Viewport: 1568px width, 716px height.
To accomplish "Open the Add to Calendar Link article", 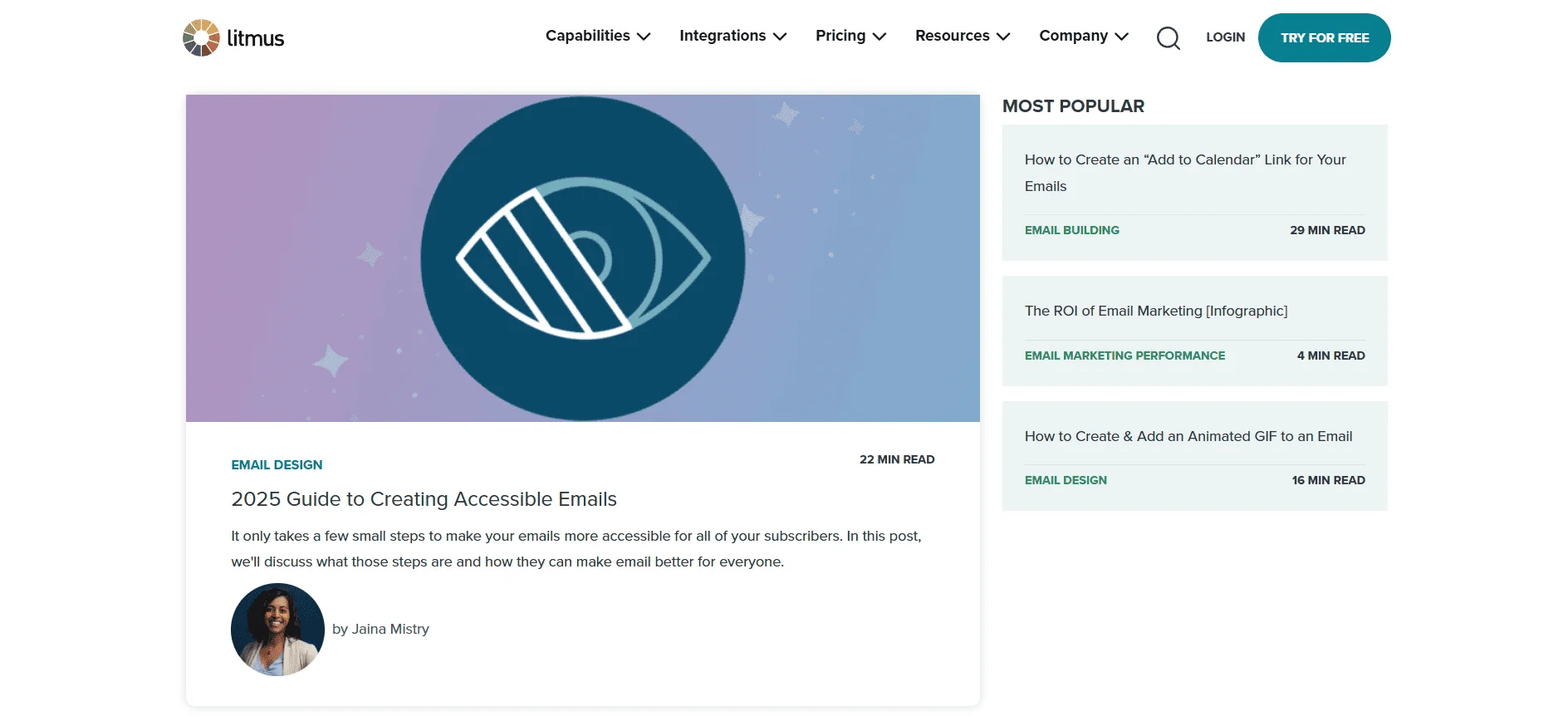I will coord(1185,172).
